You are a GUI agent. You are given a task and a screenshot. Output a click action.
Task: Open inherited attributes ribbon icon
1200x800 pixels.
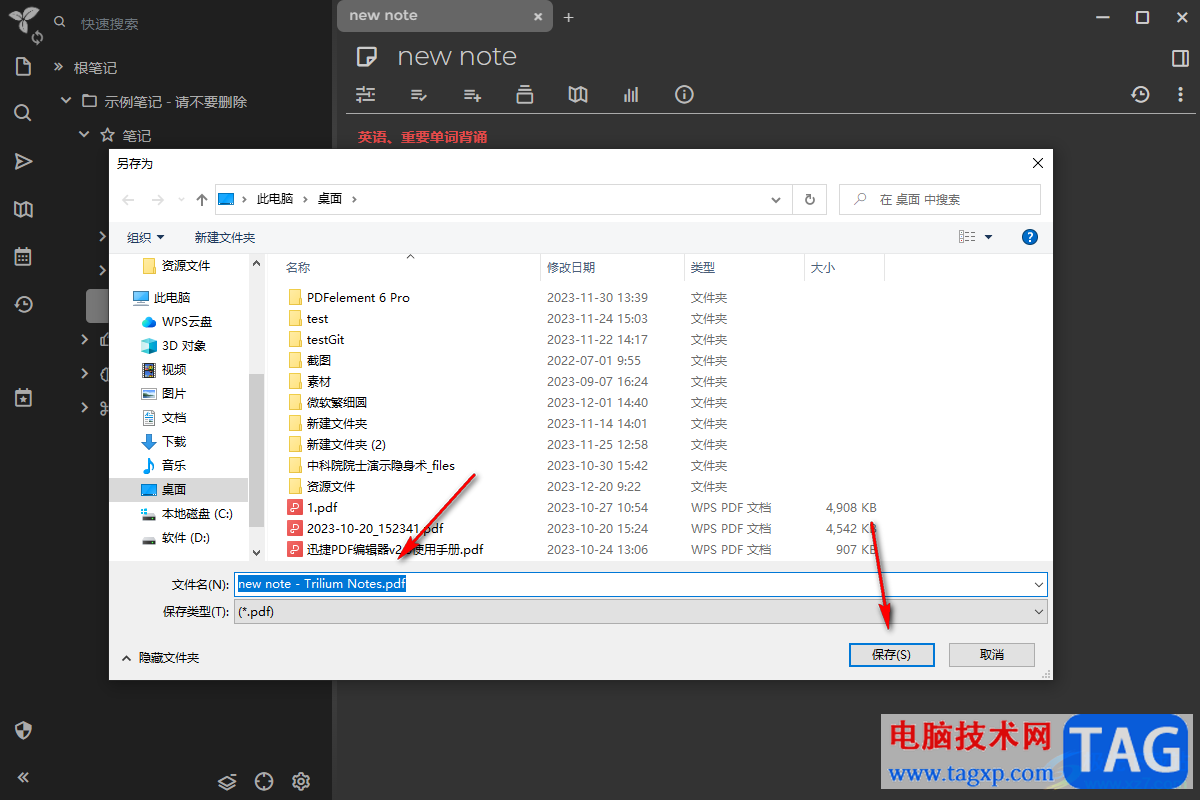473,94
